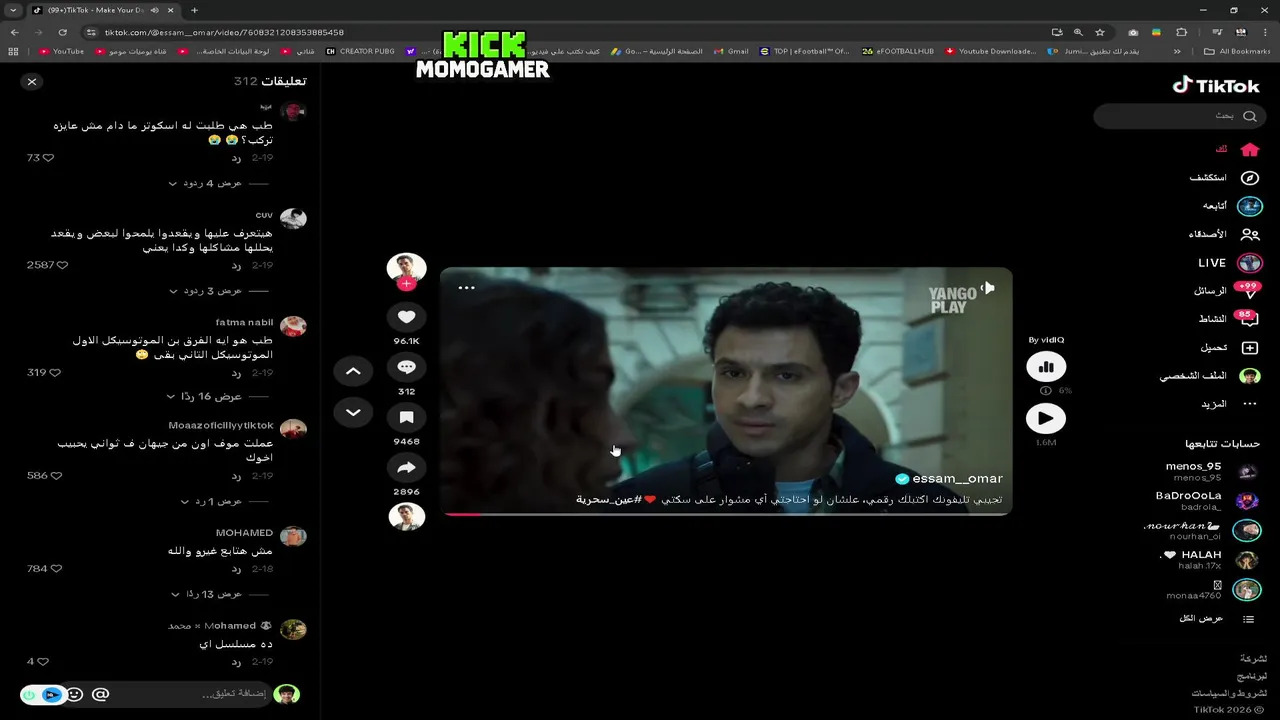Reply (رد) to cuv's comment
Screen dimensions: 1280x720
pyautogui.click(x=237, y=266)
